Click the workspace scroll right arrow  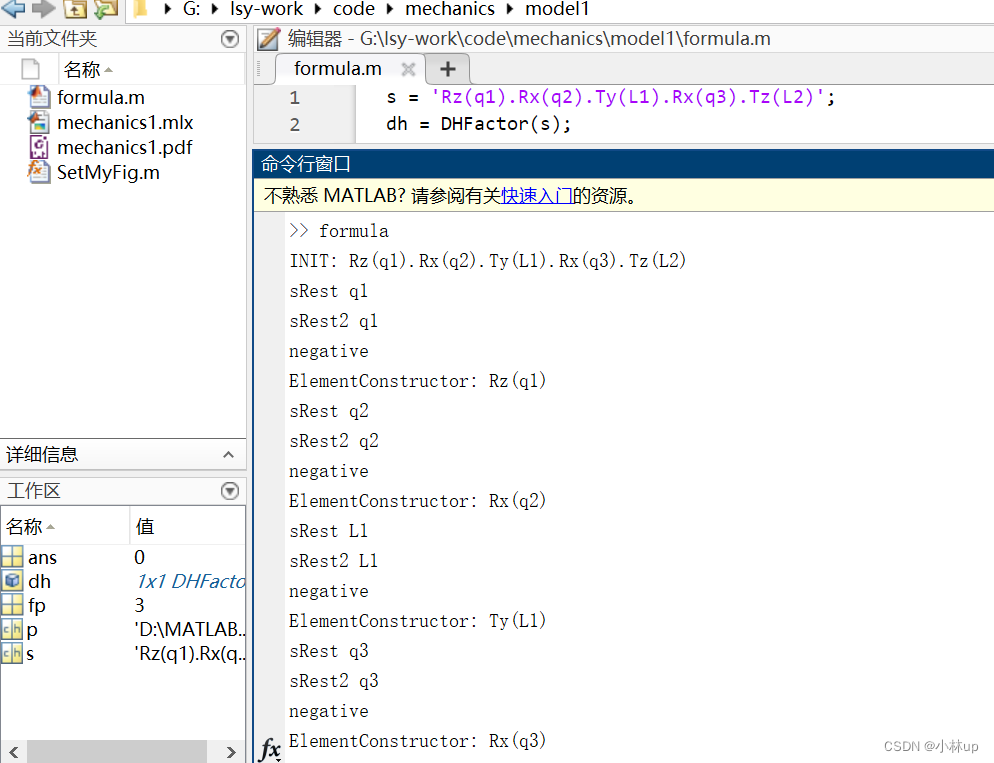coord(231,752)
